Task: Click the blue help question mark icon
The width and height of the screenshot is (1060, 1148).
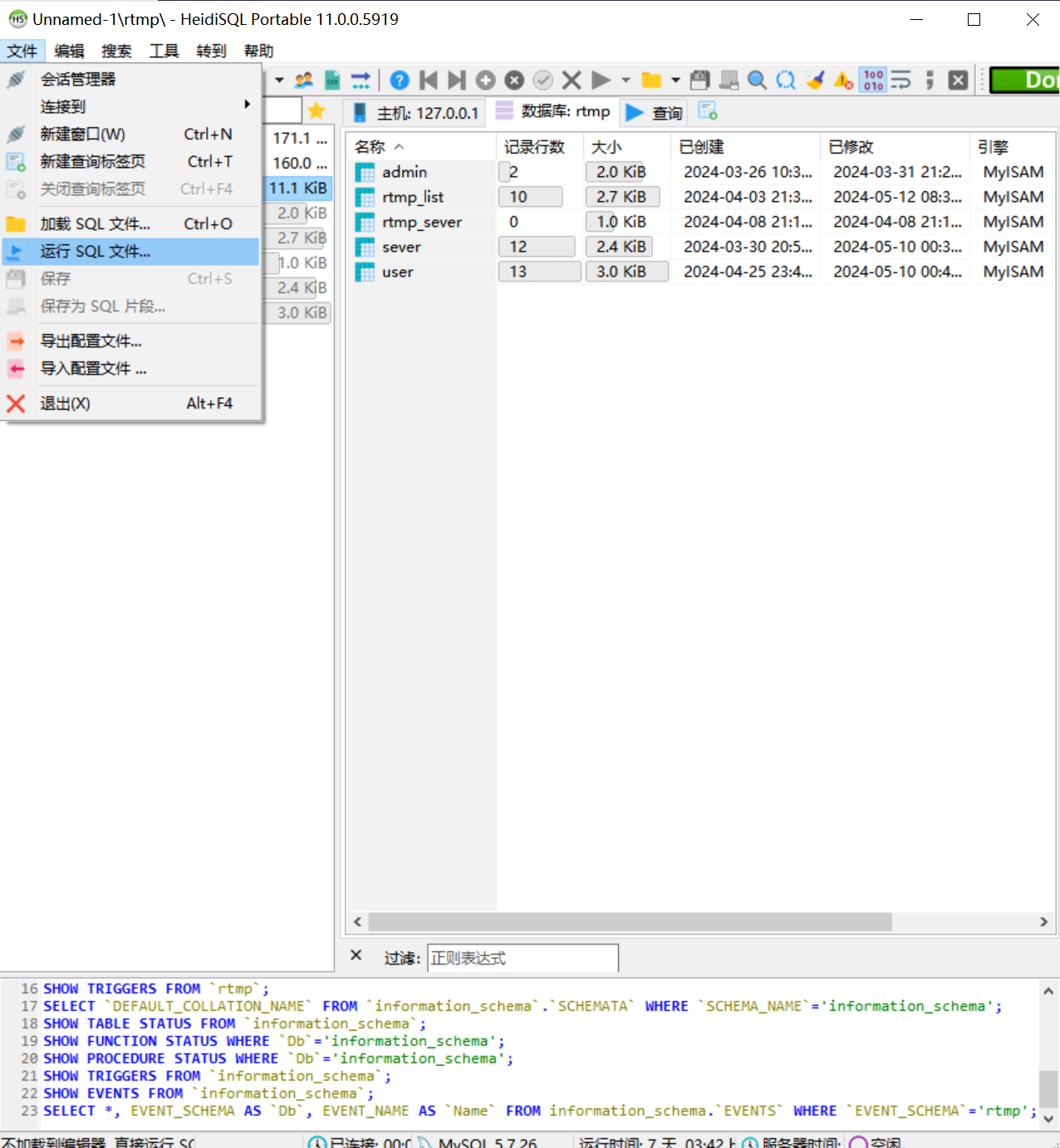Action: click(x=400, y=80)
